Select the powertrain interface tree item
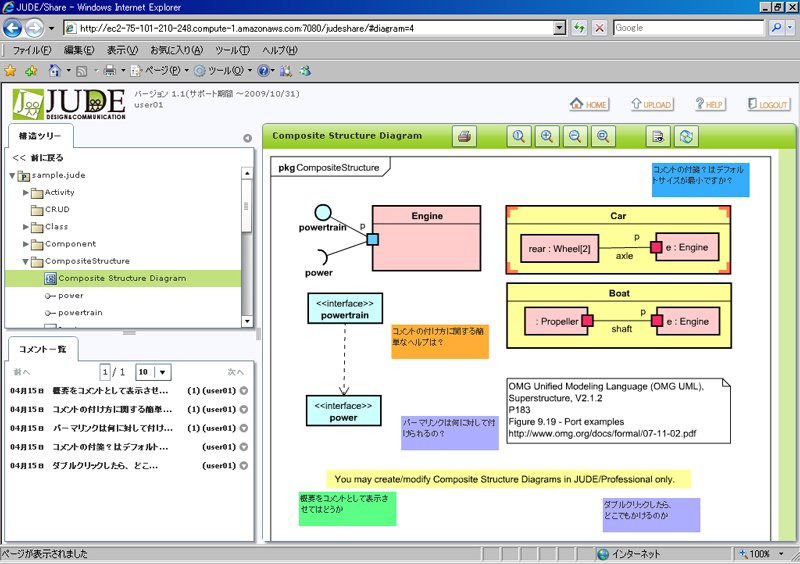Image resolution: width=800 pixels, height=564 pixels. (74, 313)
